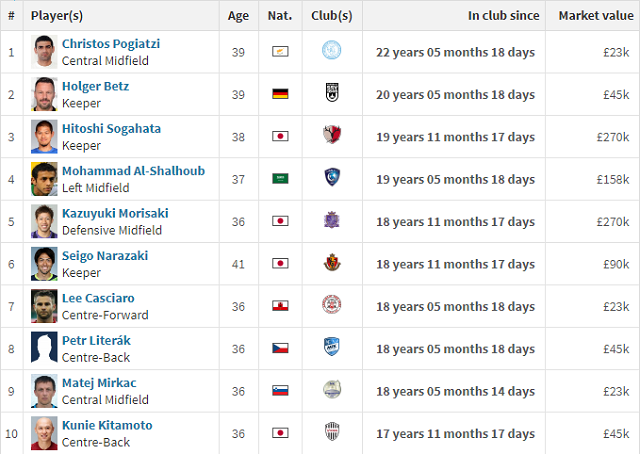
Task: Click Holger Betz's German flag icon
Action: pyautogui.click(x=280, y=94)
